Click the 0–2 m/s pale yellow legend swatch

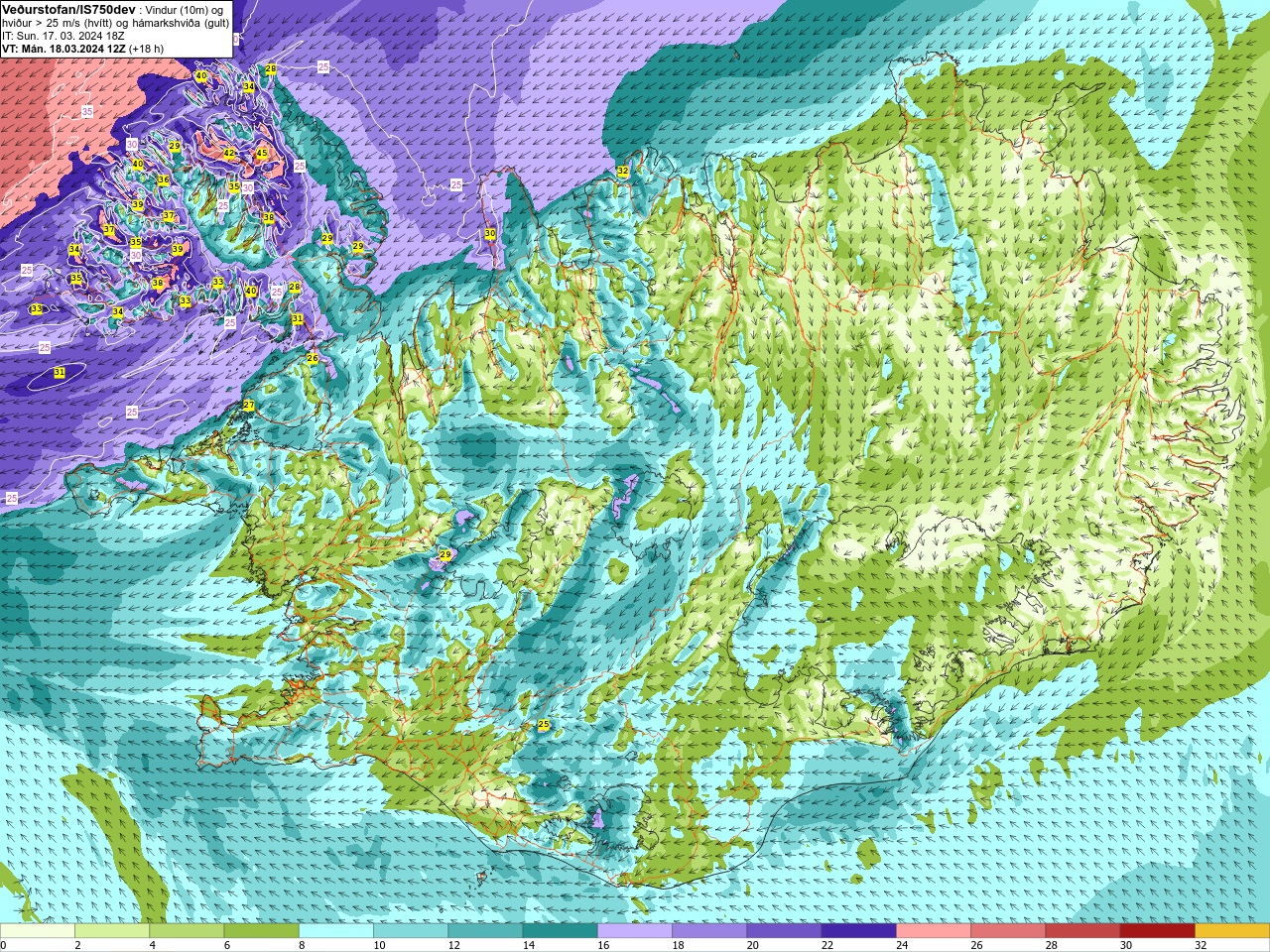38,931
